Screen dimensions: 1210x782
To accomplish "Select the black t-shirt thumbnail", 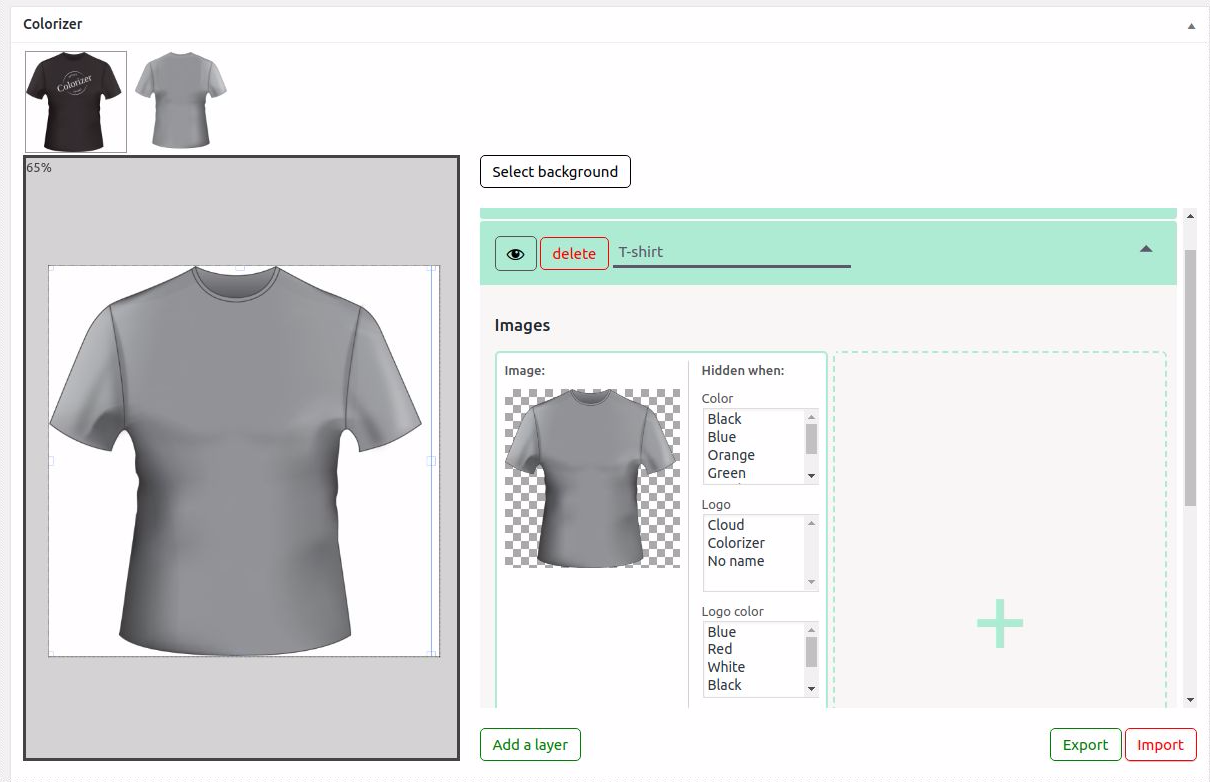I will click(75, 101).
